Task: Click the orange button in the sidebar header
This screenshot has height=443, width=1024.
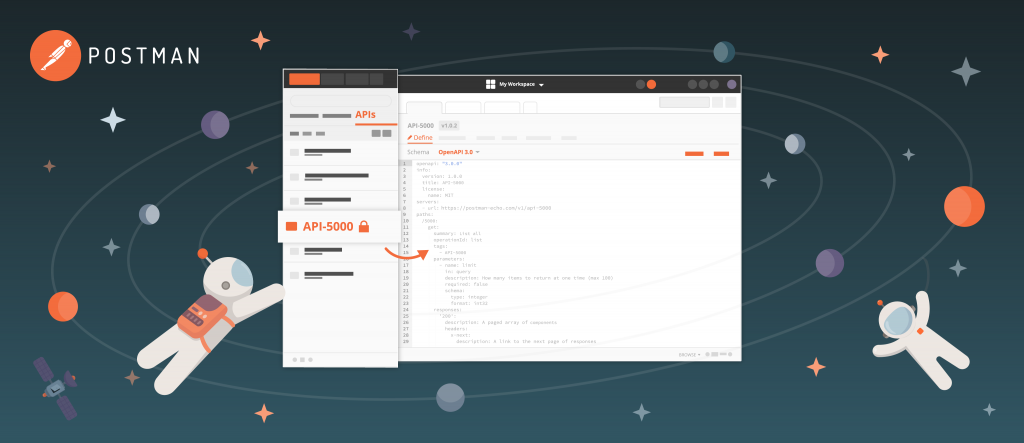Action: pyautogui.click(x=304, y=79)
